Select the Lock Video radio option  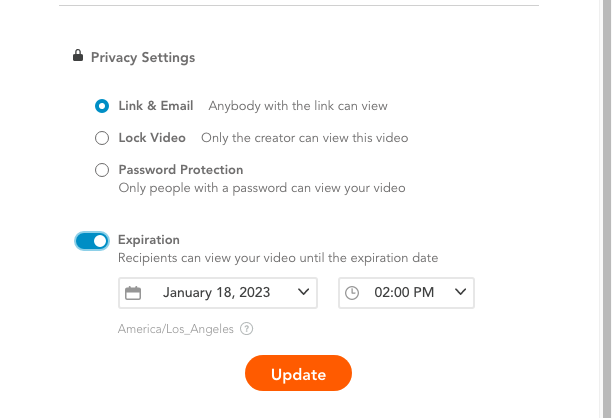coord(102,138)
